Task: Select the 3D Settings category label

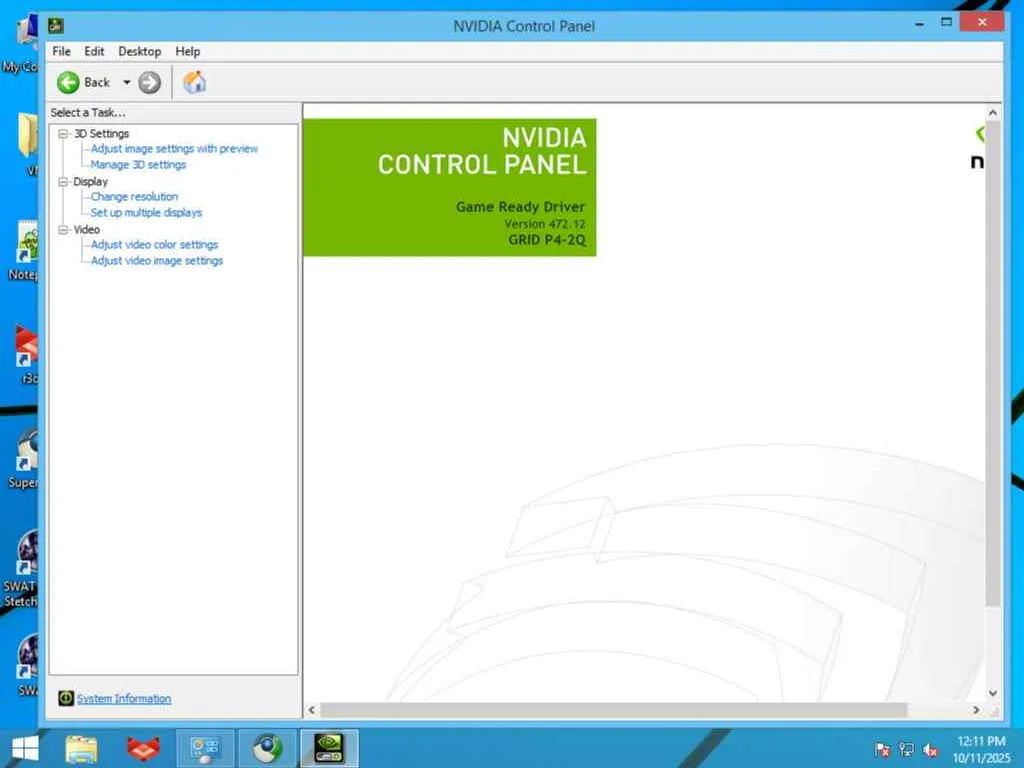Action: pyautogui.click(x=101, y=134)
